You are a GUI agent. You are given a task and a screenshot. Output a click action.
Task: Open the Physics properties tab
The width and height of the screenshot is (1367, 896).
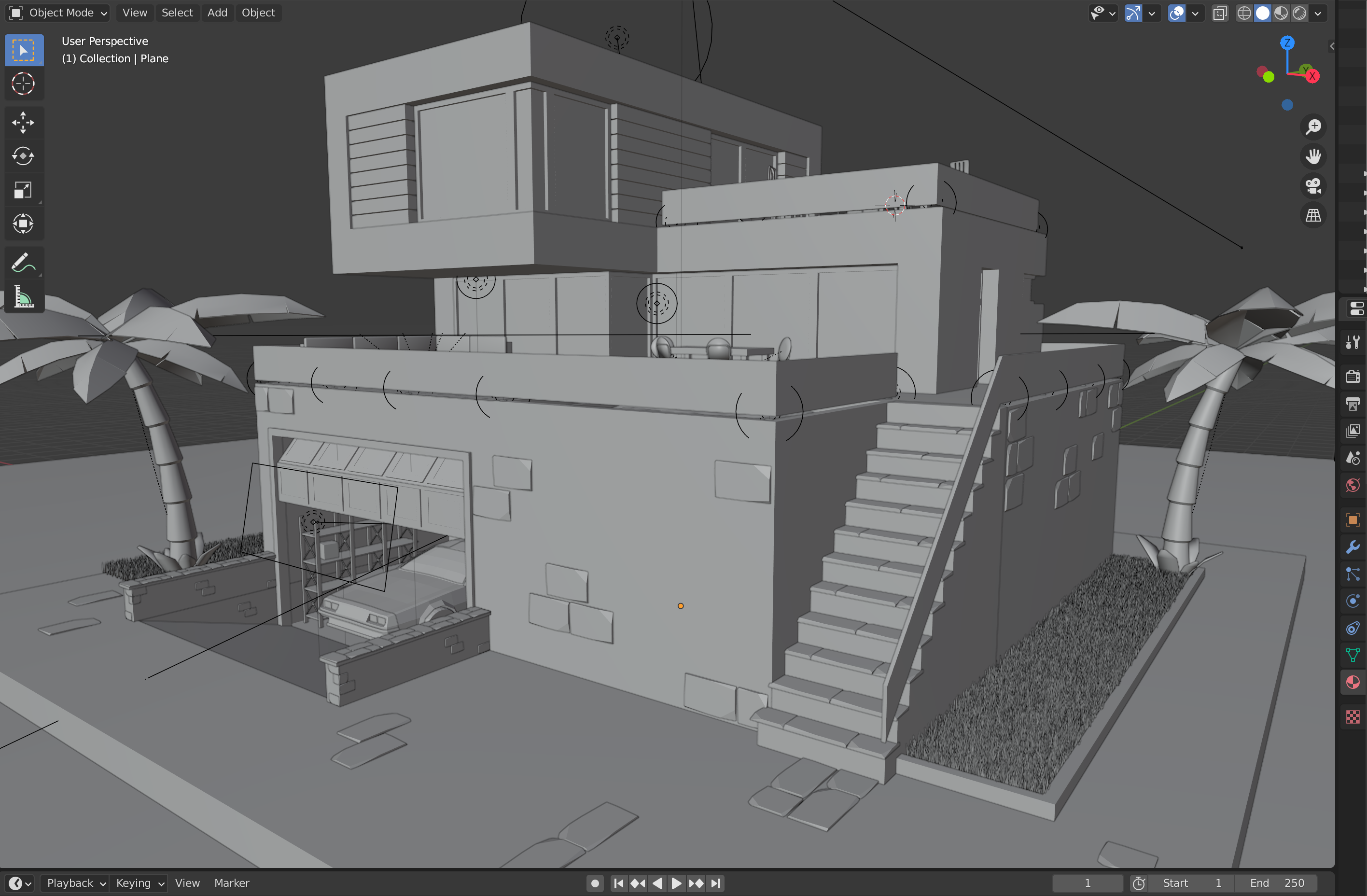click(1353, 601)
